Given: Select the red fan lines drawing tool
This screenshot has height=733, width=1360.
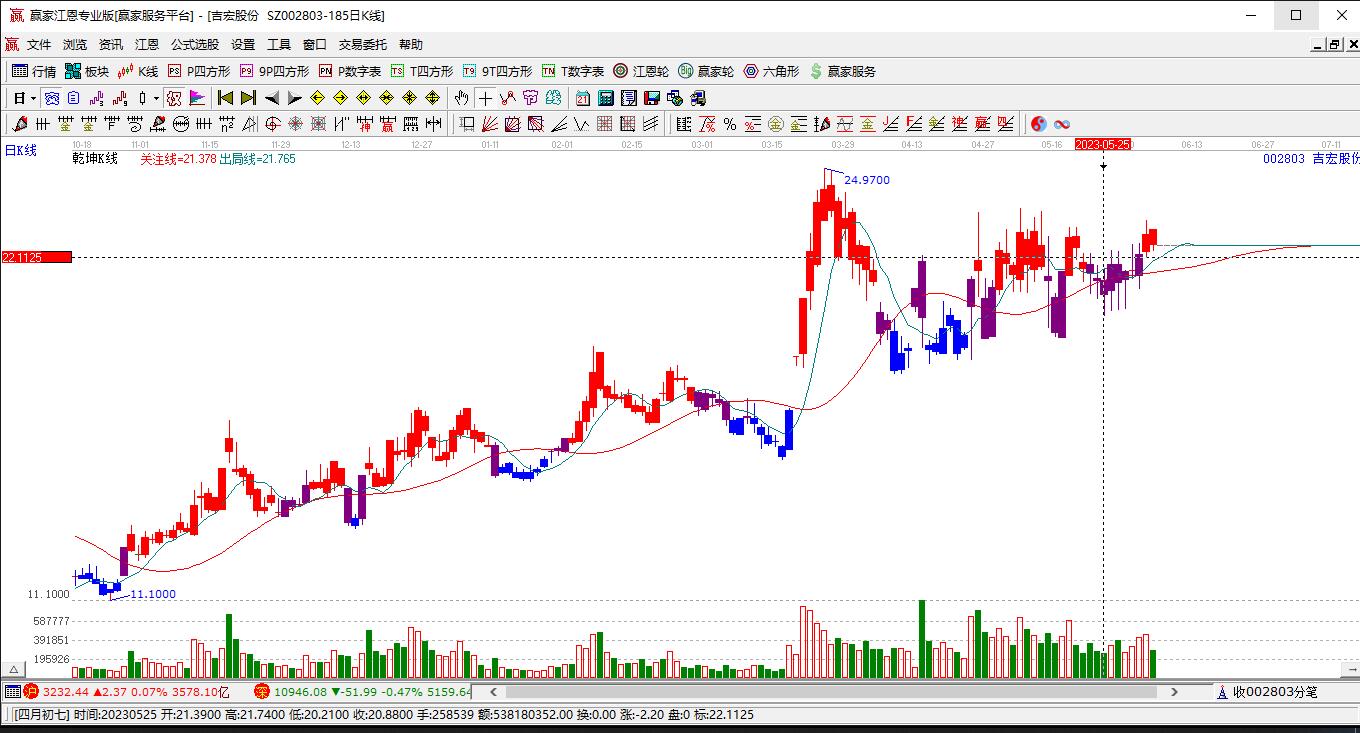Looking at the screenshot, I should 490,124.
